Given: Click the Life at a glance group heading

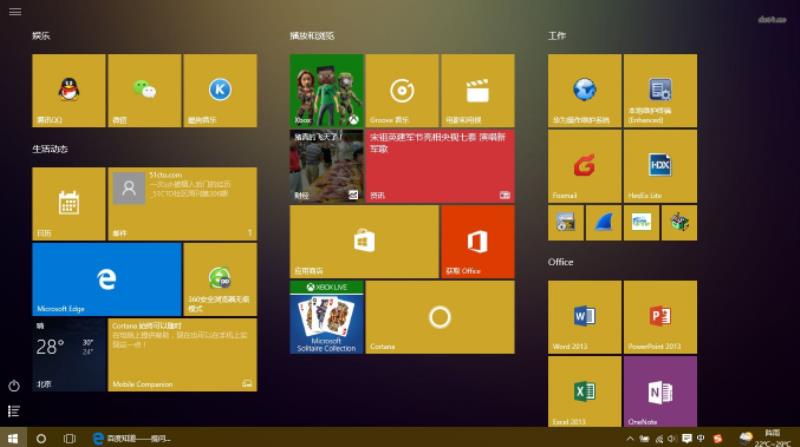Looking at the screenshot, I should click(50, 149).
